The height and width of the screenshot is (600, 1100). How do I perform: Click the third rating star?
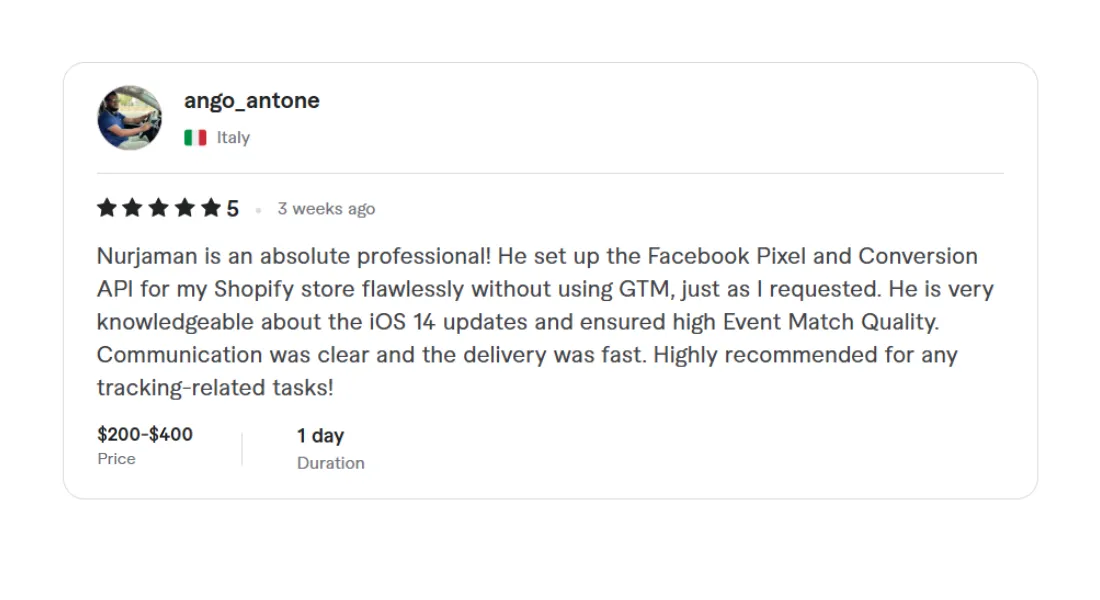coord(159,208)
